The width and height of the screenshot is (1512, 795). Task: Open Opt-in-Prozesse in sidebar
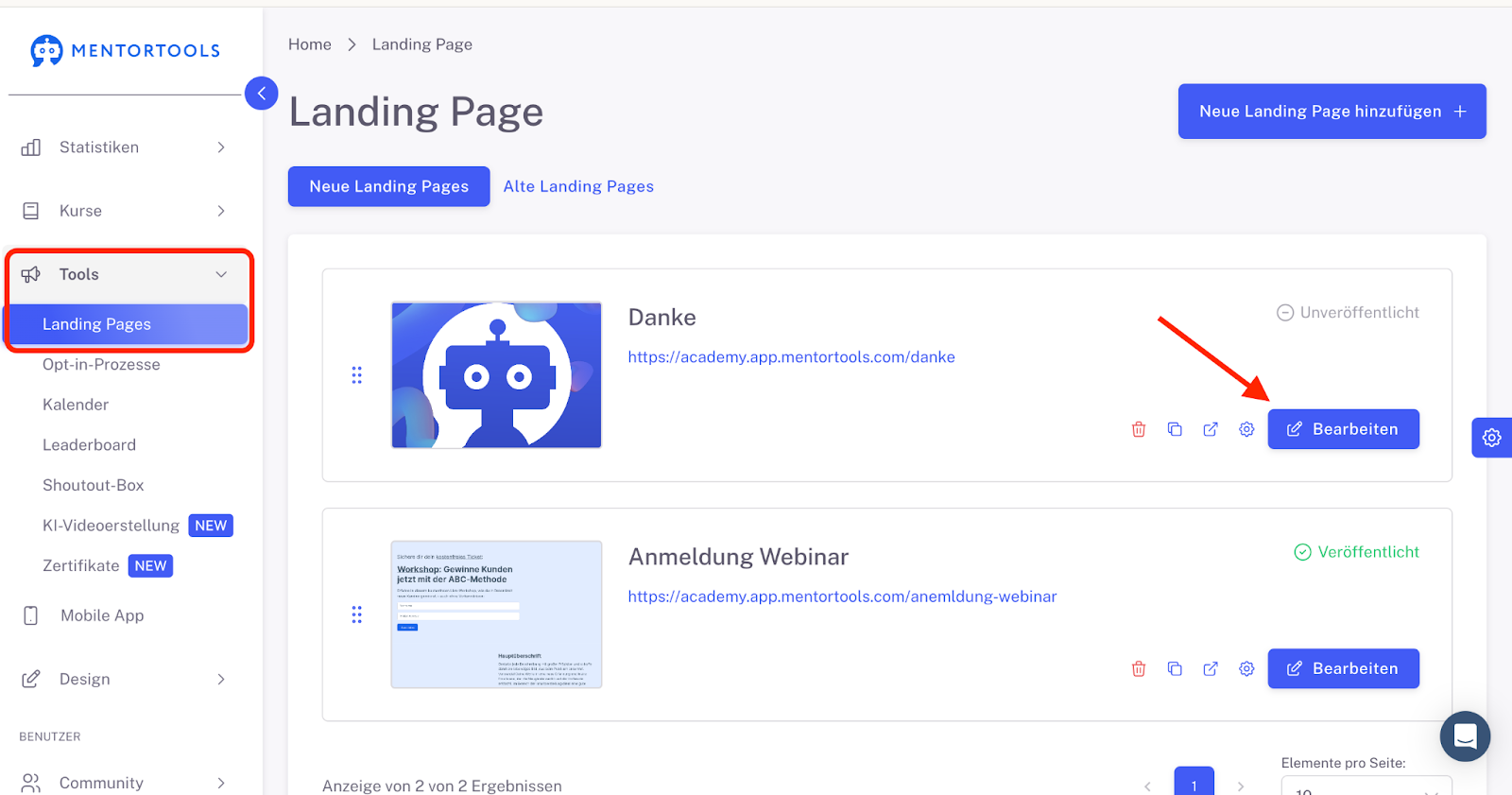[101, 365]
